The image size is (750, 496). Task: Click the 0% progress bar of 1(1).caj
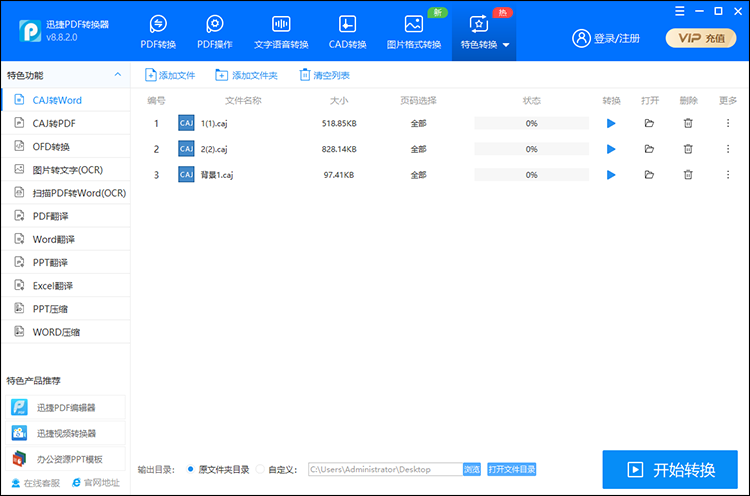click(531, 123)
